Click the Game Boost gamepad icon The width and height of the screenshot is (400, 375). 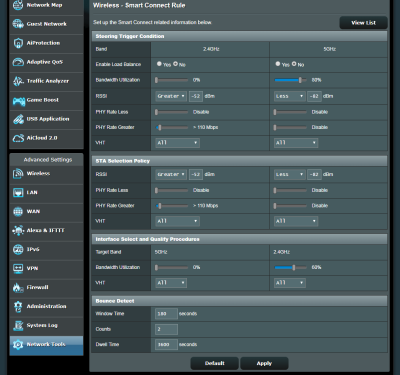pos(19,100)
